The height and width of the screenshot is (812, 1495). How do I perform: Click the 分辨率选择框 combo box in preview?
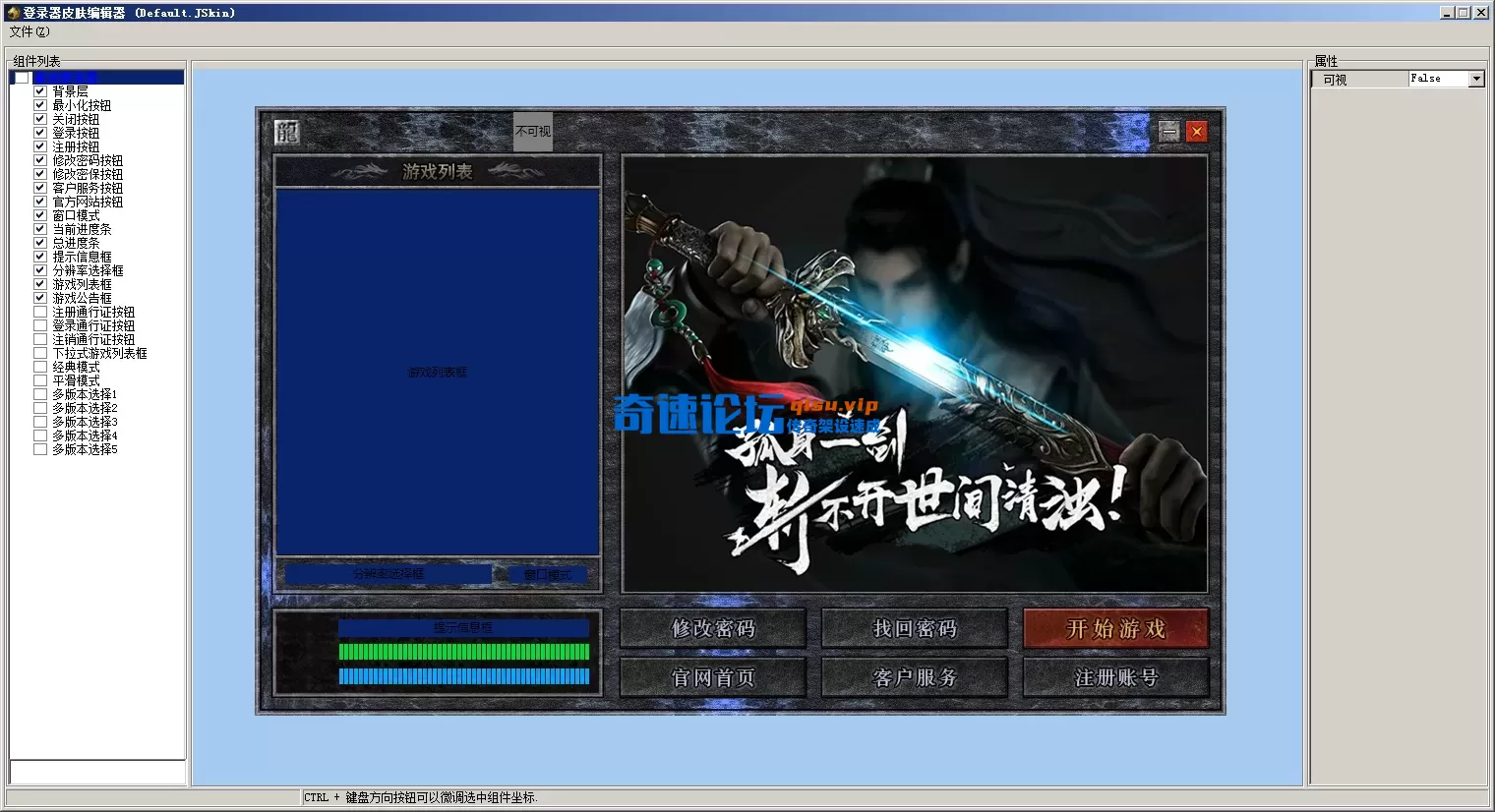pyautogui.click(x=387, y=574)
